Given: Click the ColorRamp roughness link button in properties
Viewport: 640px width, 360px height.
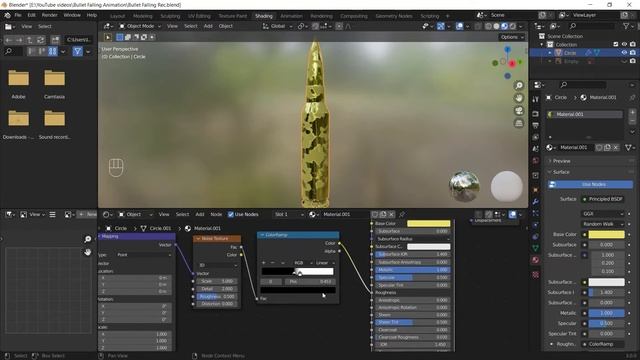Looking at the screenshot, I should point(602,344).
